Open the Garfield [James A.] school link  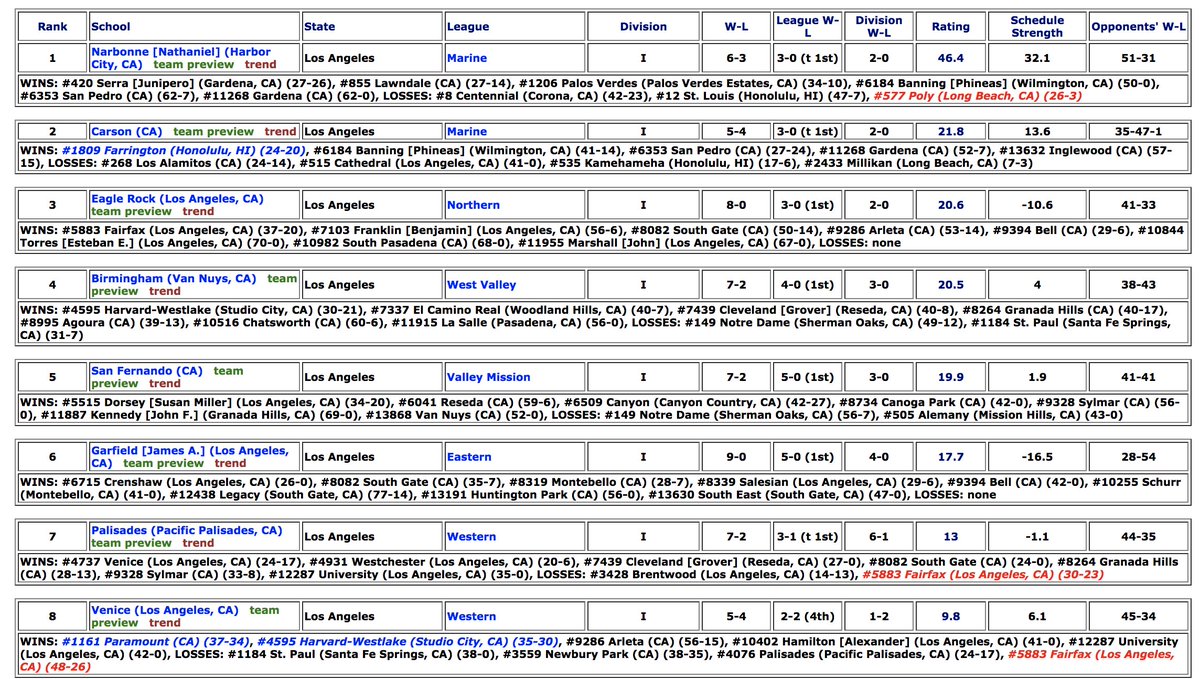coord(189,457)
